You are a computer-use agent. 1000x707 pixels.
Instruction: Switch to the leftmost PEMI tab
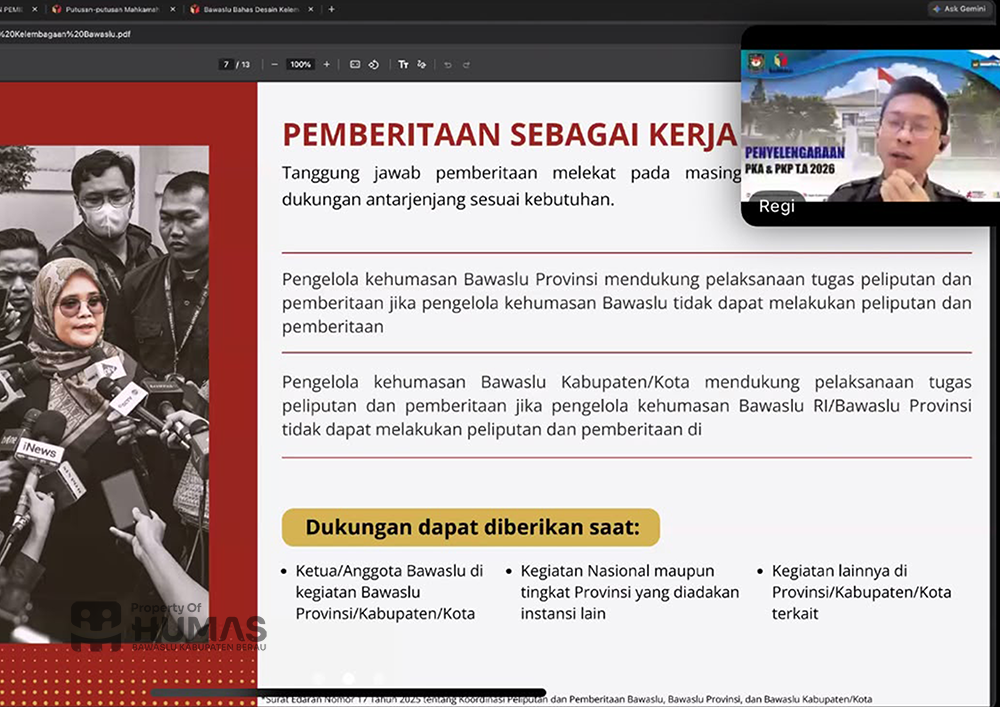tap(19, 10)
